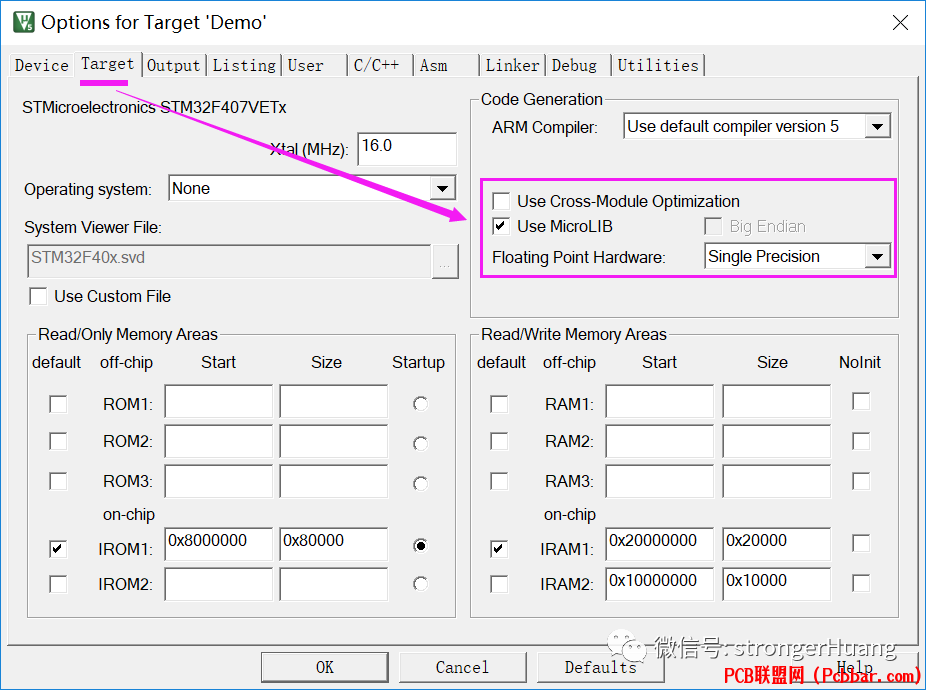
Task: Go to the Listing tab
Action: pos(244,65)
